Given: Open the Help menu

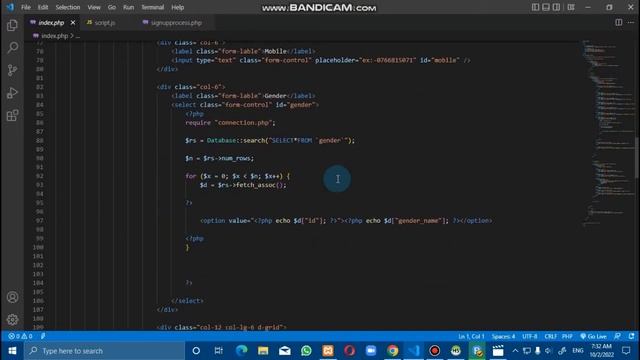Looking at the screenshot, I should click(x=178, y=7).
